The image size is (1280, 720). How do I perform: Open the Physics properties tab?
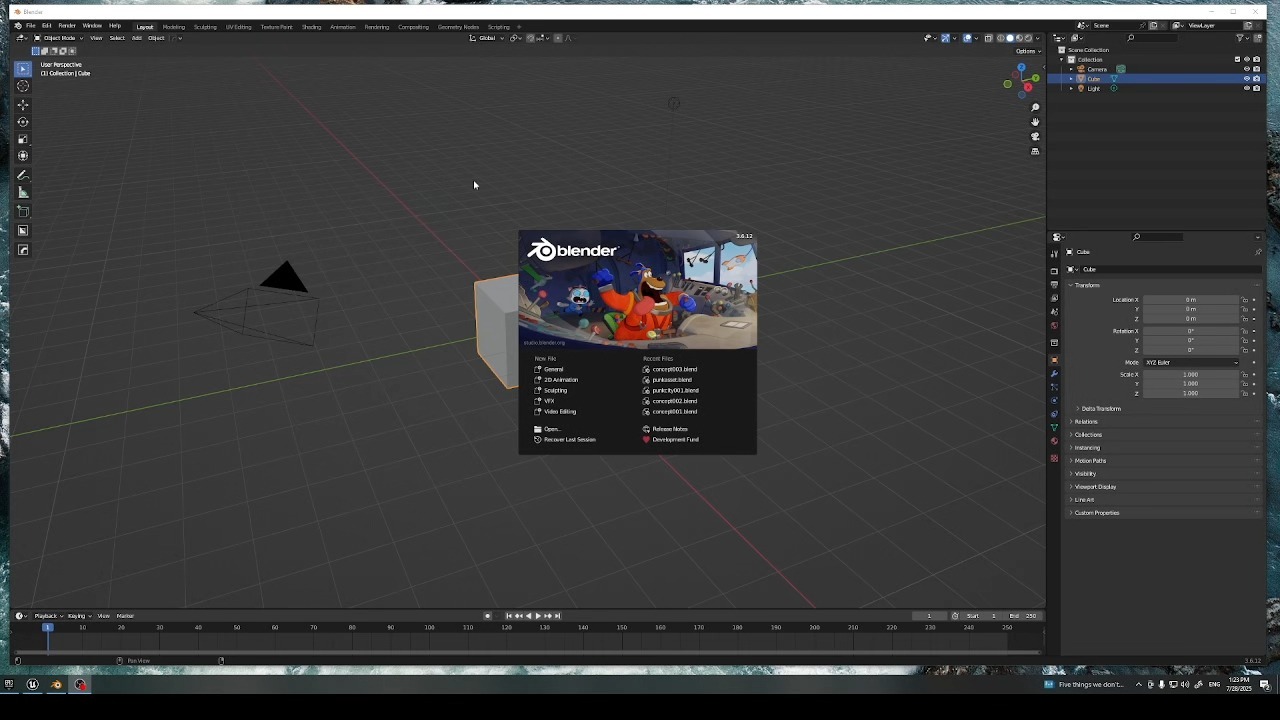point(1054,400)
